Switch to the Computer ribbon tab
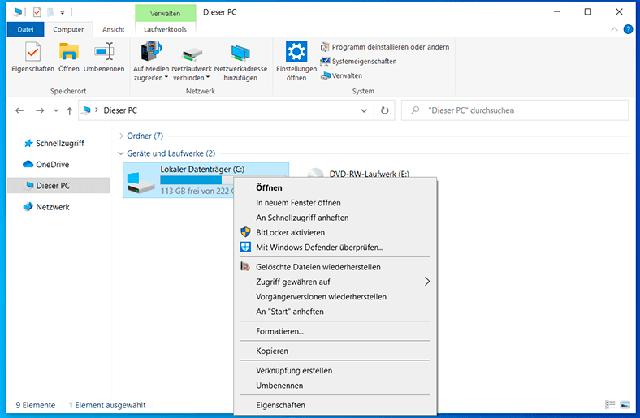The image size is (640, 418). tap(68, 29)
